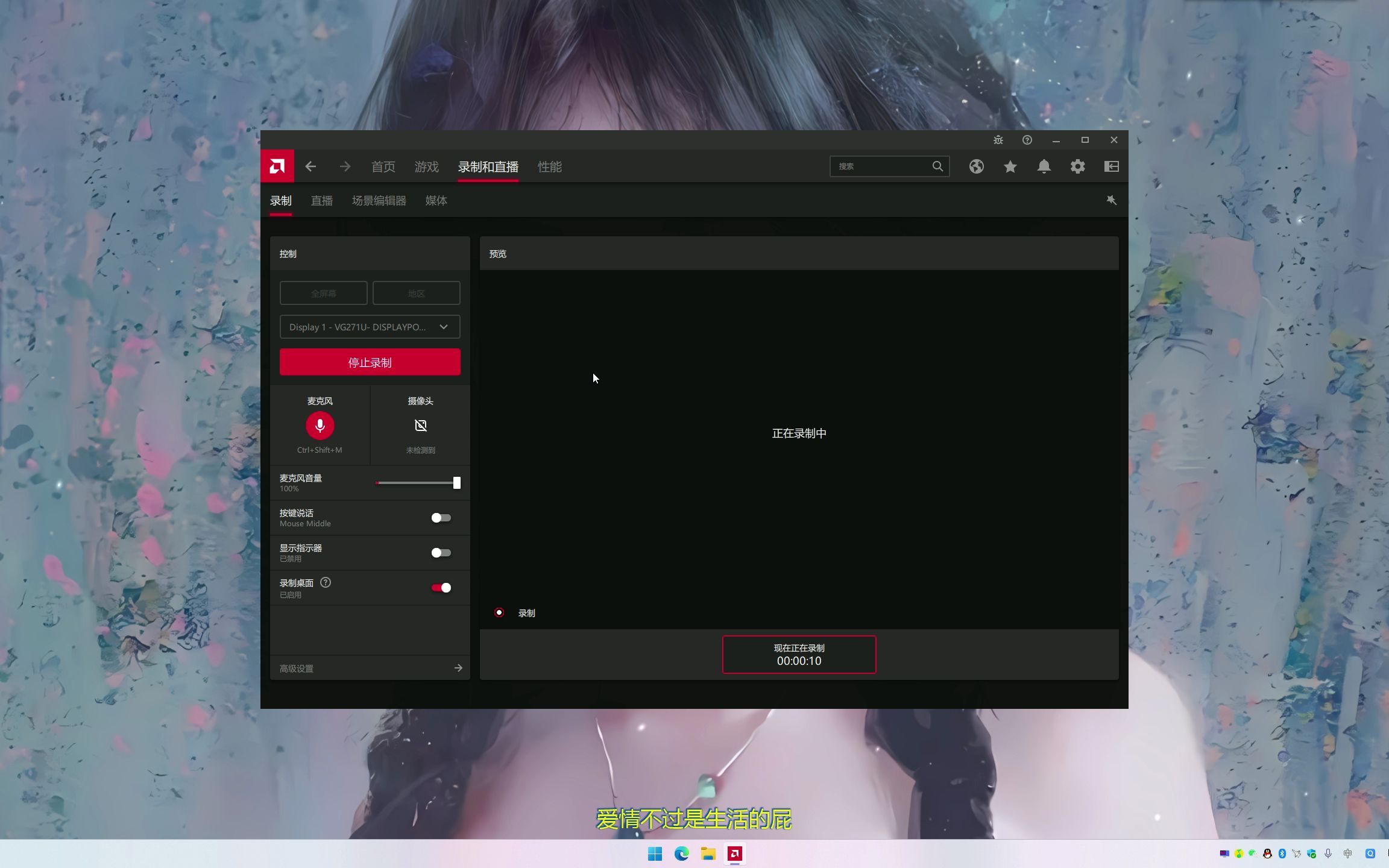Viewport: 1389px width, 868px height.
Task: Click the bug report icon
Action: click(998, 140)
